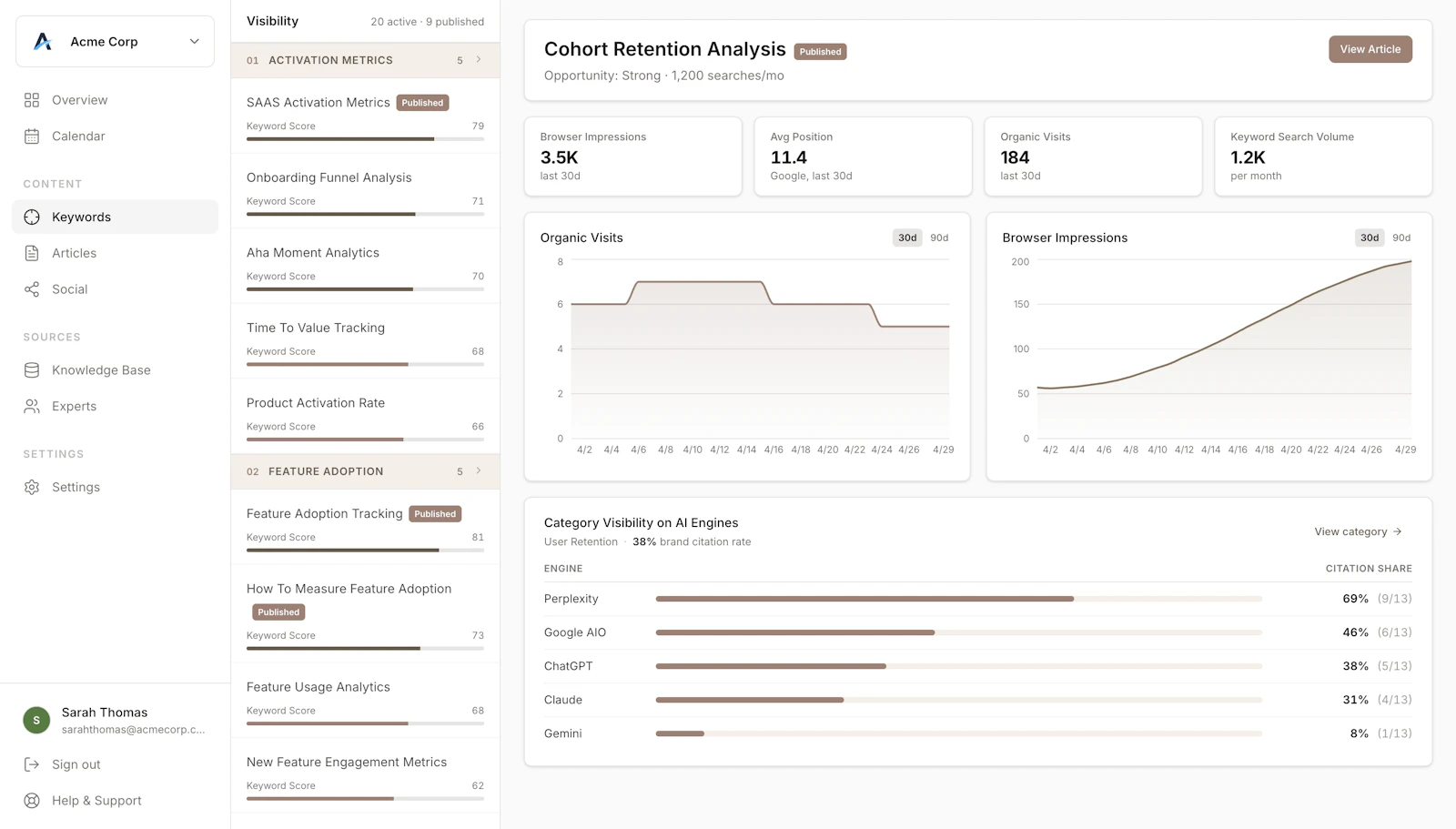The width and height of the screenshot is (1456, 829).
Task: Click the Google AIO engine row
Action: tap(978, 632)
